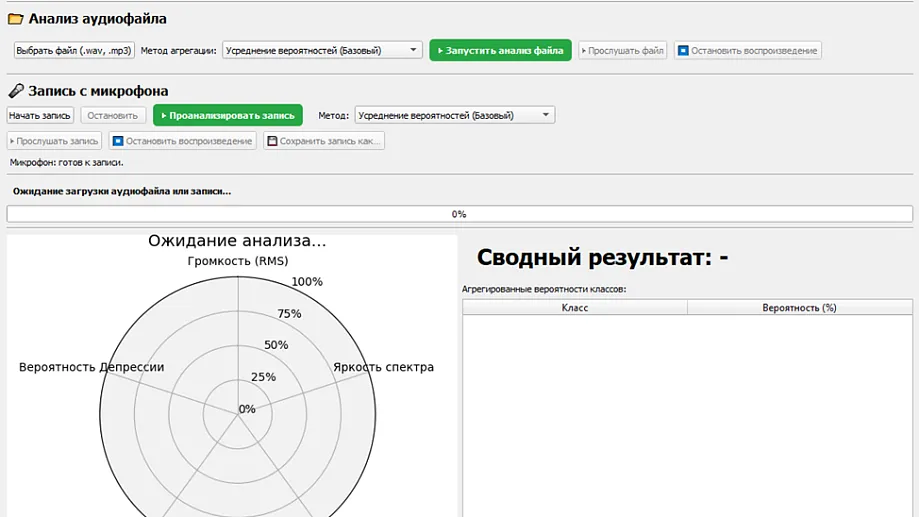Click the folder icon beside Анализ аудиофайла
919x517 pixels.
[16, 19]
